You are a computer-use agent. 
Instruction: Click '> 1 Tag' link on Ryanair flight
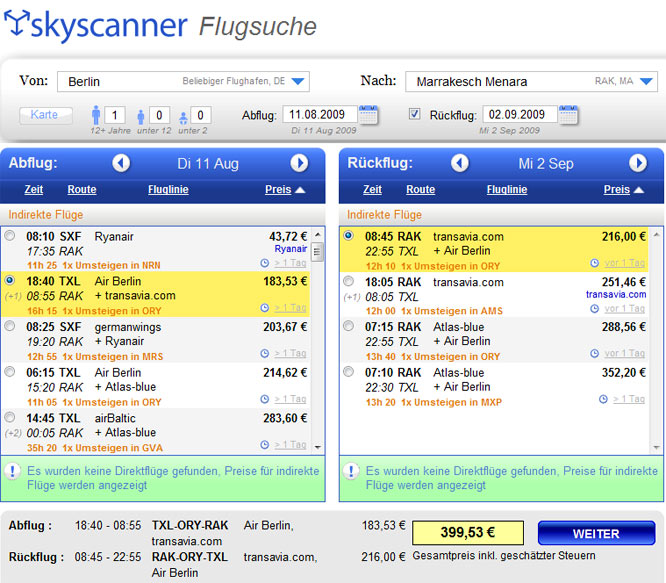coord(290,263)
